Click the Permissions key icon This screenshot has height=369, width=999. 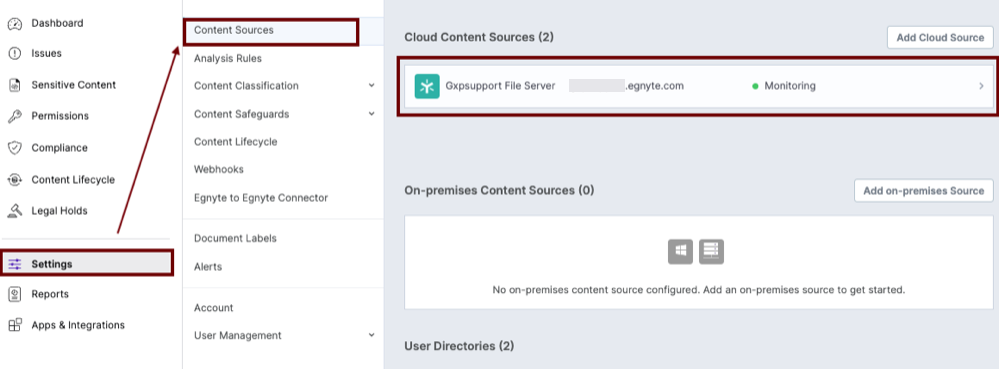pyautogui.click(x=15, y=116)
